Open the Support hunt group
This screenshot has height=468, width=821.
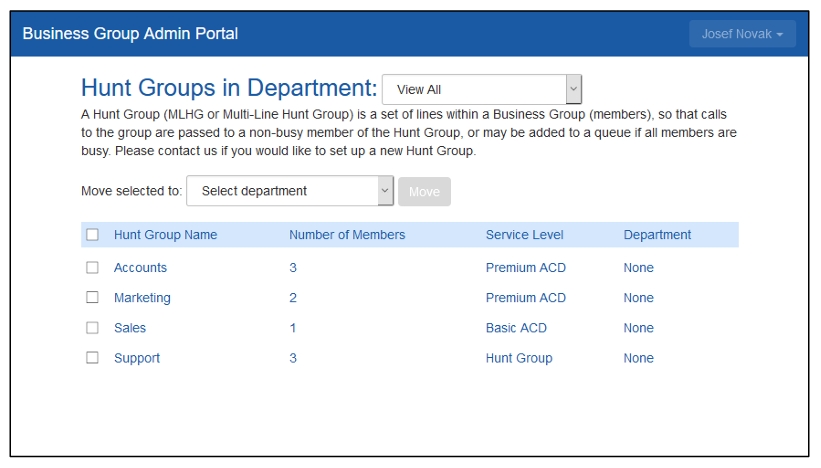137,358
